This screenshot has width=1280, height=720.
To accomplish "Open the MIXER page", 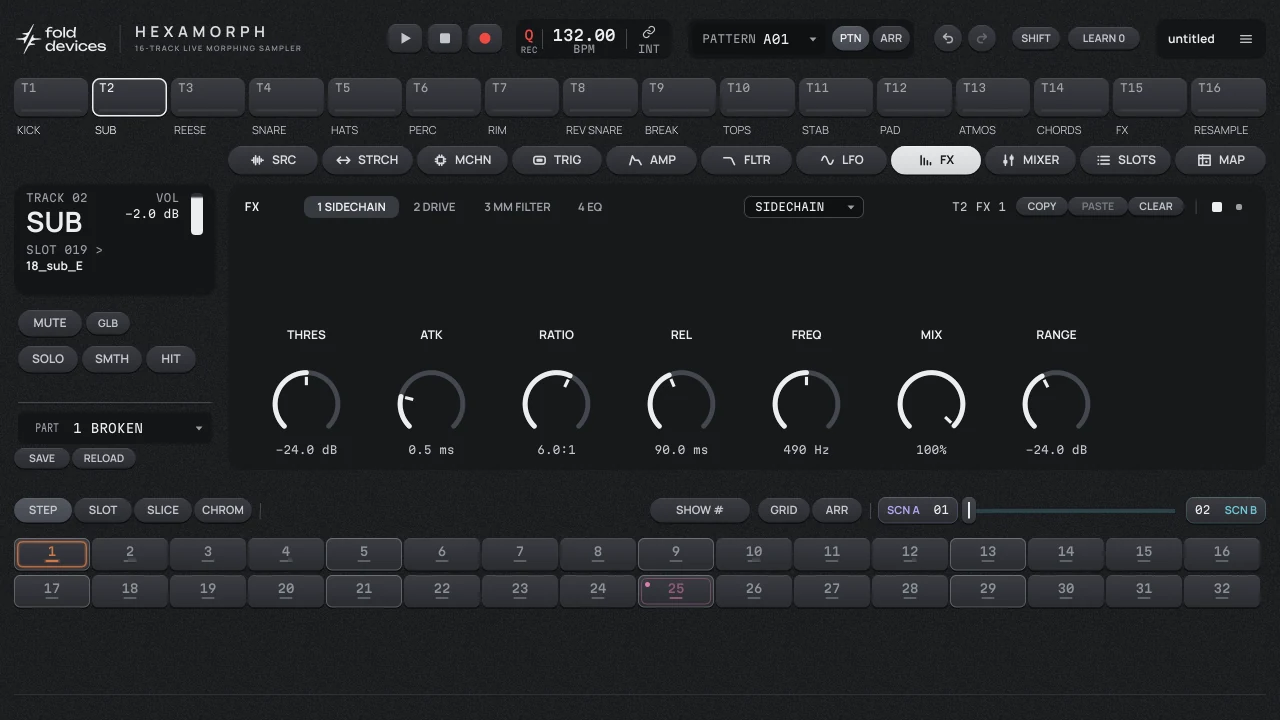I will click(x=1030, y=160).
